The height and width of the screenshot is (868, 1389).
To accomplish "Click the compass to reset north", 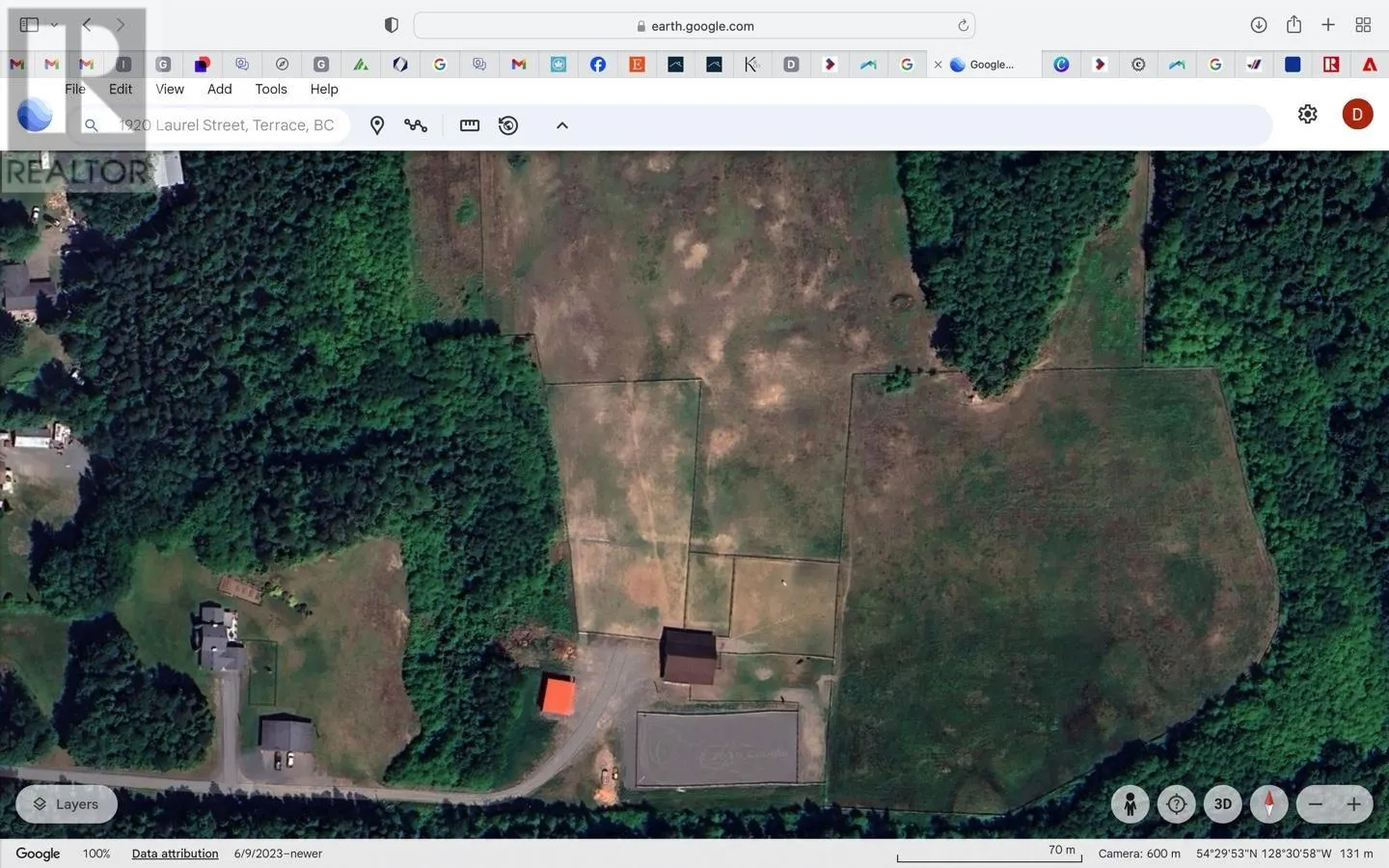I will 1268,803.
